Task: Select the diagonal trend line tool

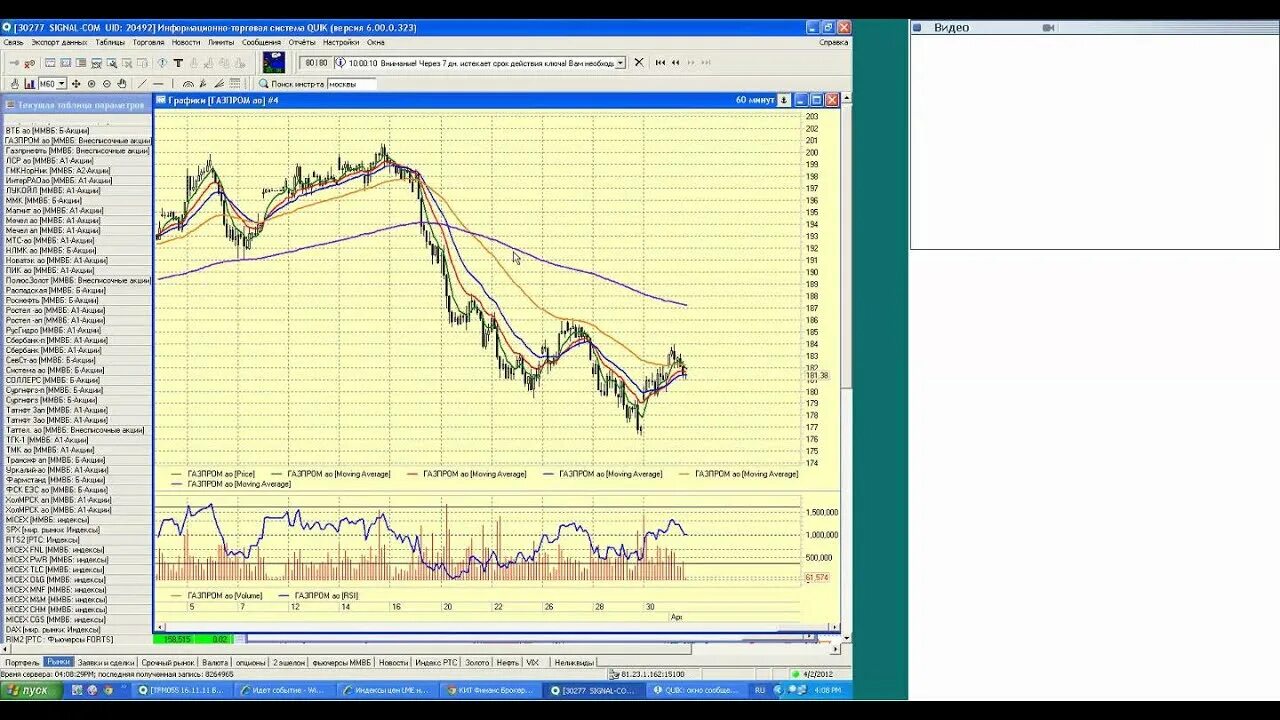Action: [x=142, y=84]
